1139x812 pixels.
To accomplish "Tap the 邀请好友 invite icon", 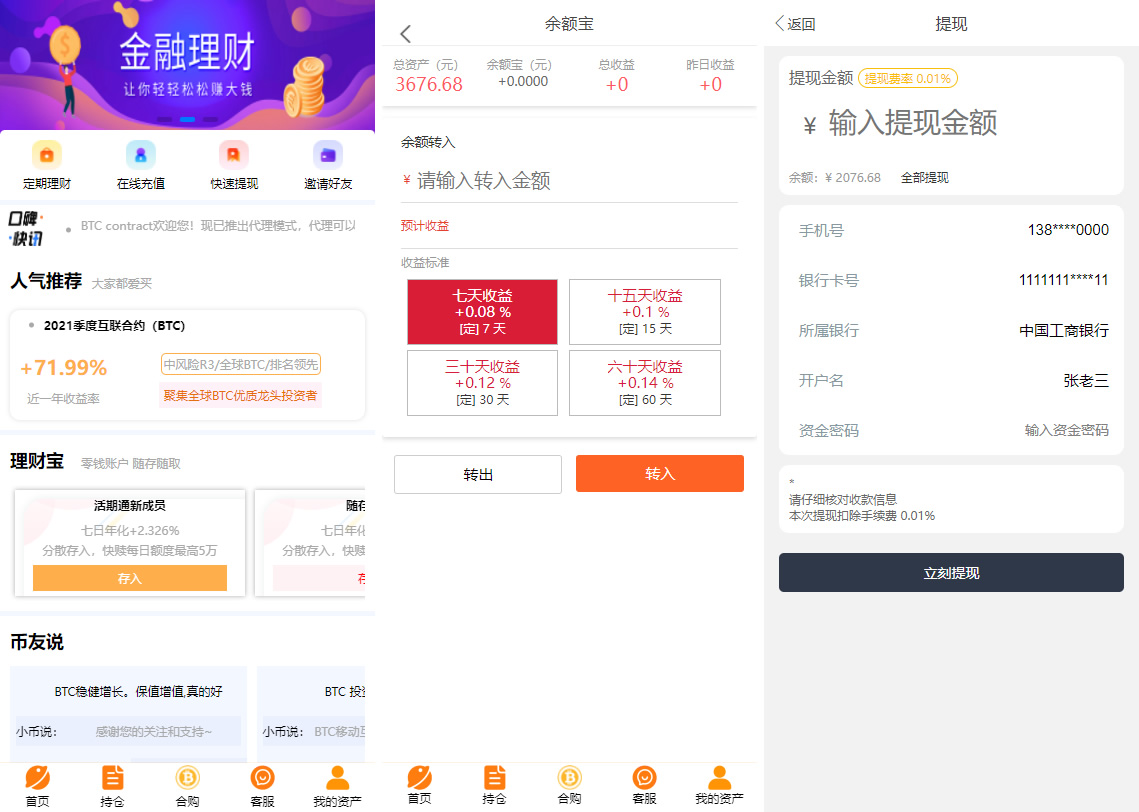I will [328, 155].
